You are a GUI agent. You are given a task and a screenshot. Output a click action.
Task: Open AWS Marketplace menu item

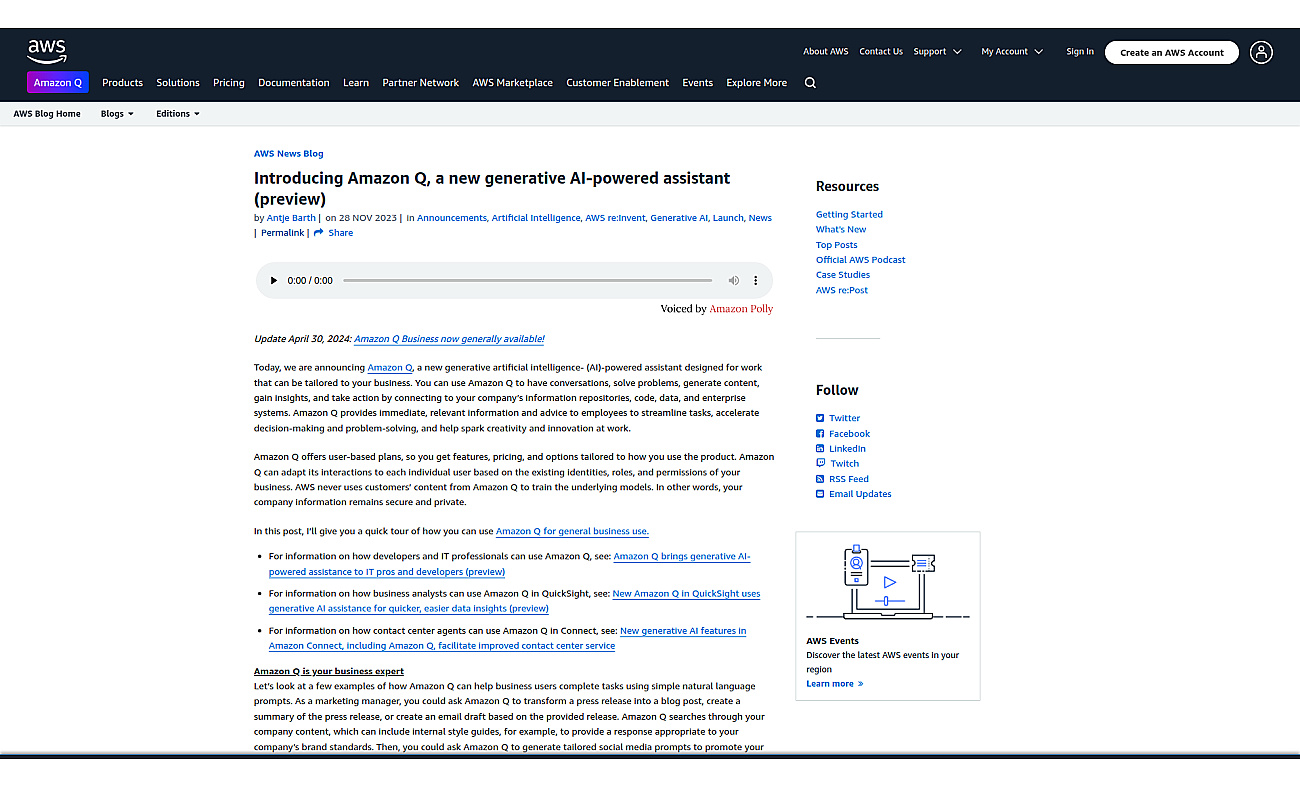click(513, 83)
